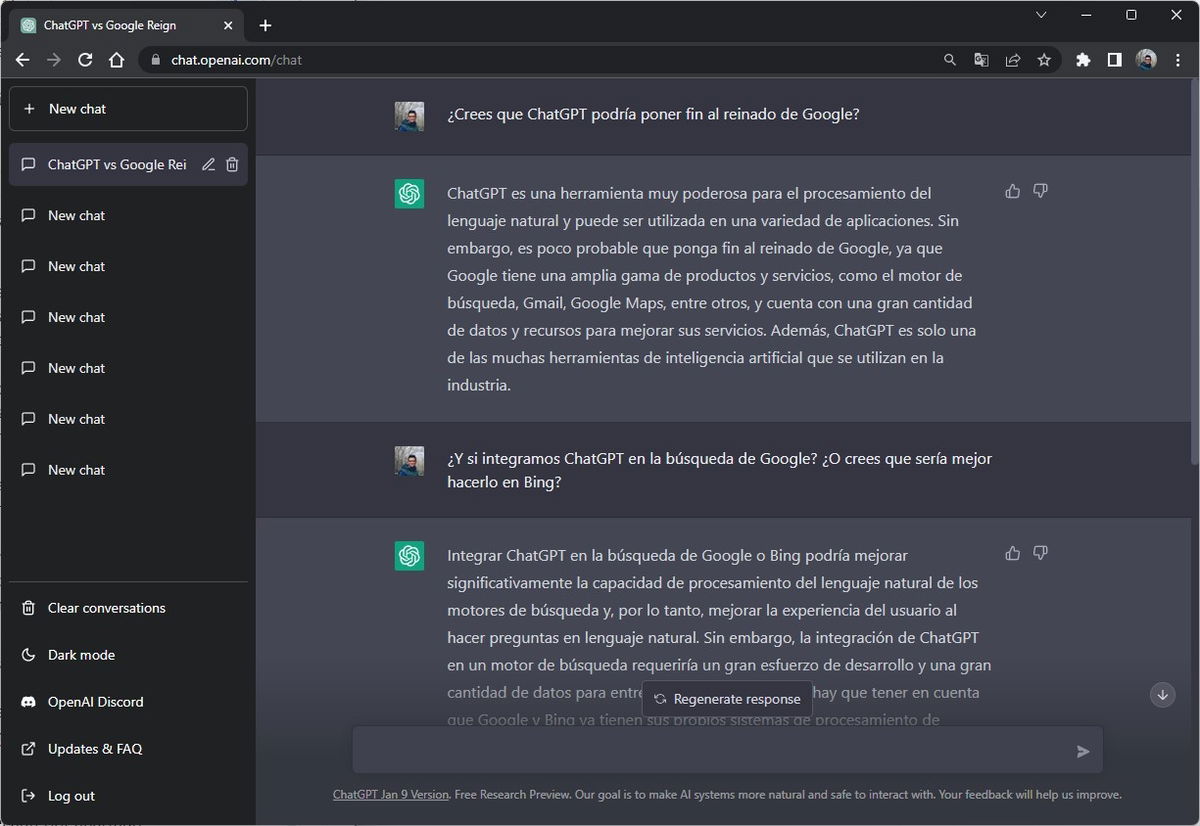Image resolution: width=1200 pixels, height=826 pixels.
Task: Open the tab search chevron
Action: [x=1041, y=15]
